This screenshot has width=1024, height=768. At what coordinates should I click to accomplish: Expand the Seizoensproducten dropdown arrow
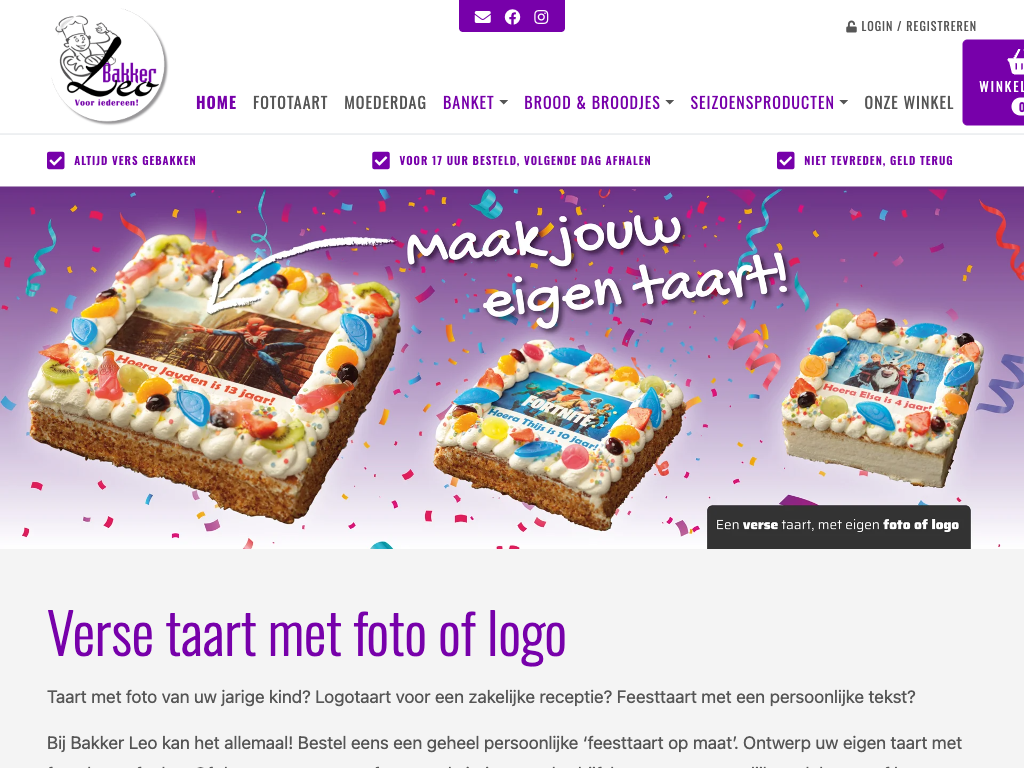pos(844,103)
